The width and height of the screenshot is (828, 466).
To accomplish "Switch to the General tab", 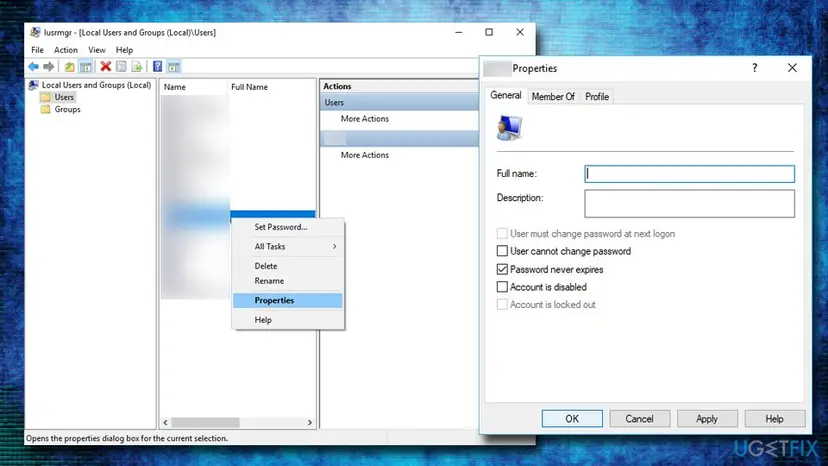I will [x=506, y=96].
